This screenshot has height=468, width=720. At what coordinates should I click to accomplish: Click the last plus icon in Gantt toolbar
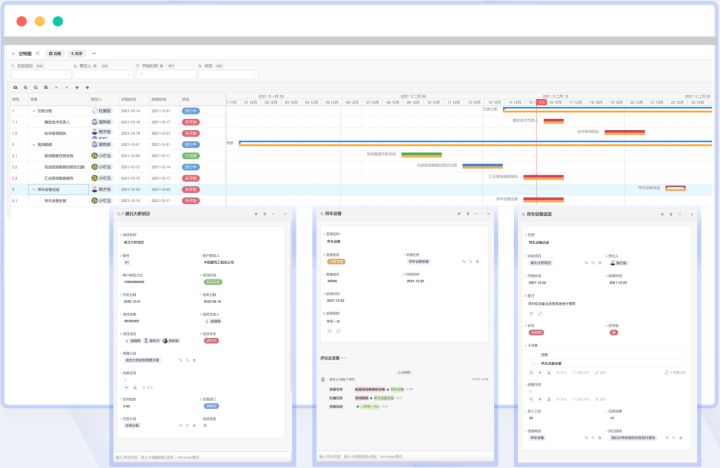coord(88,88)
